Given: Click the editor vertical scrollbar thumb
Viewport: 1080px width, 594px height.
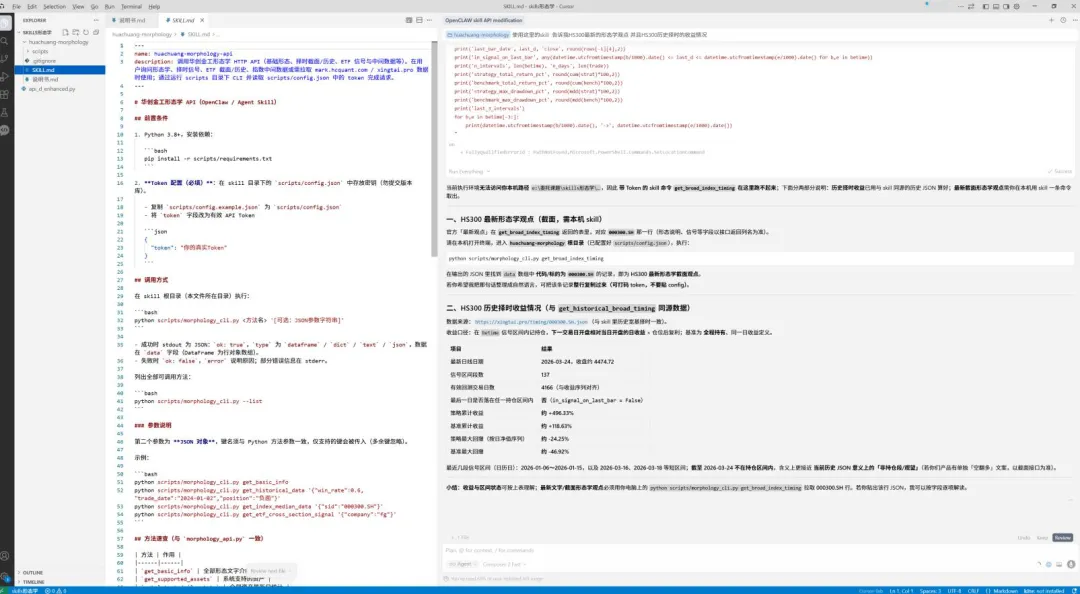Looking at the screenshot, I should pyautogui.click(x=434, y=148).
